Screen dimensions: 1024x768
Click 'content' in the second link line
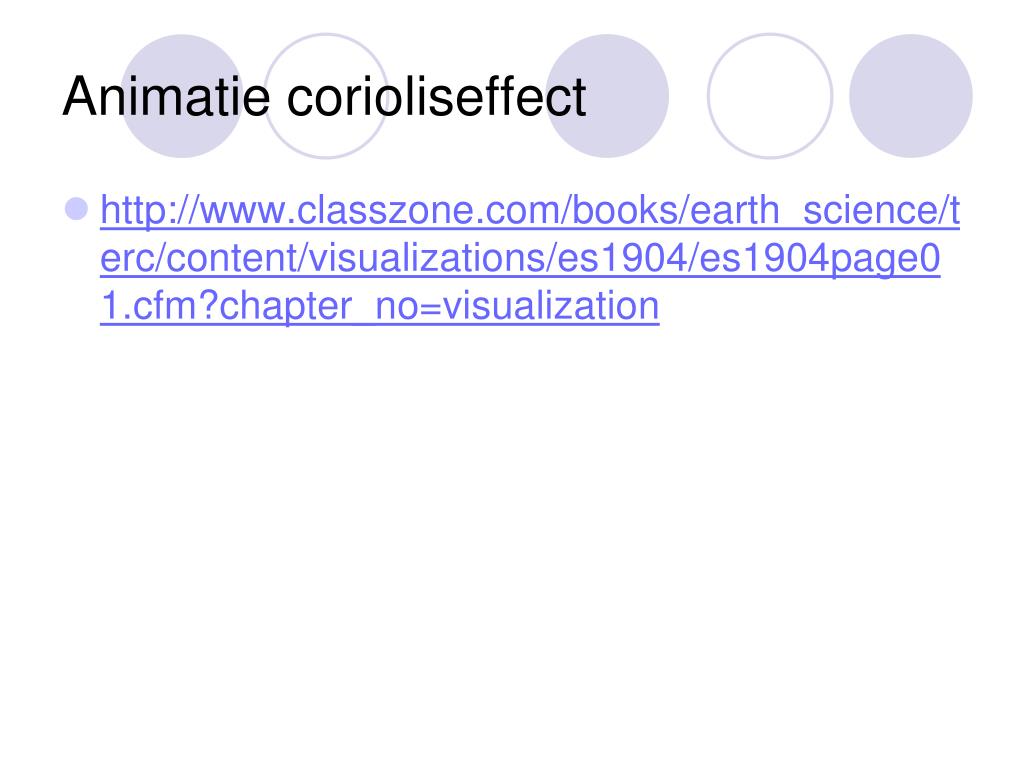[x=231, y=258]
